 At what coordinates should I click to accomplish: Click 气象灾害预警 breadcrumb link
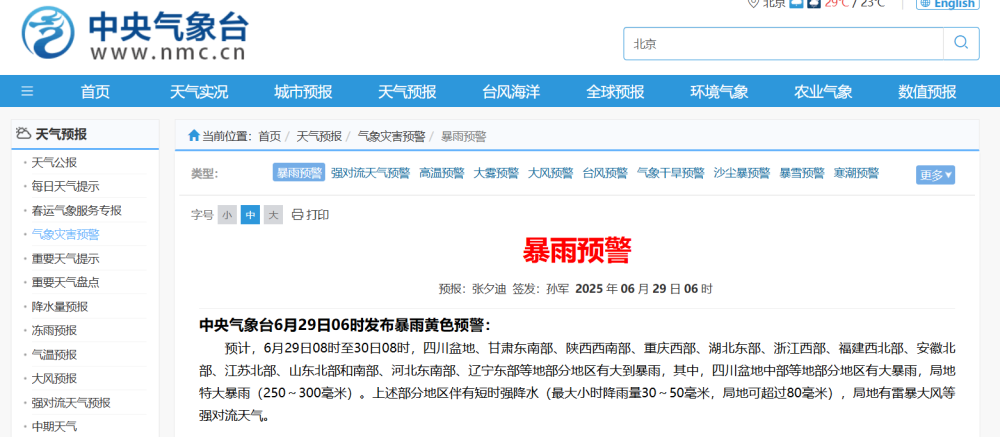(391, 136)
